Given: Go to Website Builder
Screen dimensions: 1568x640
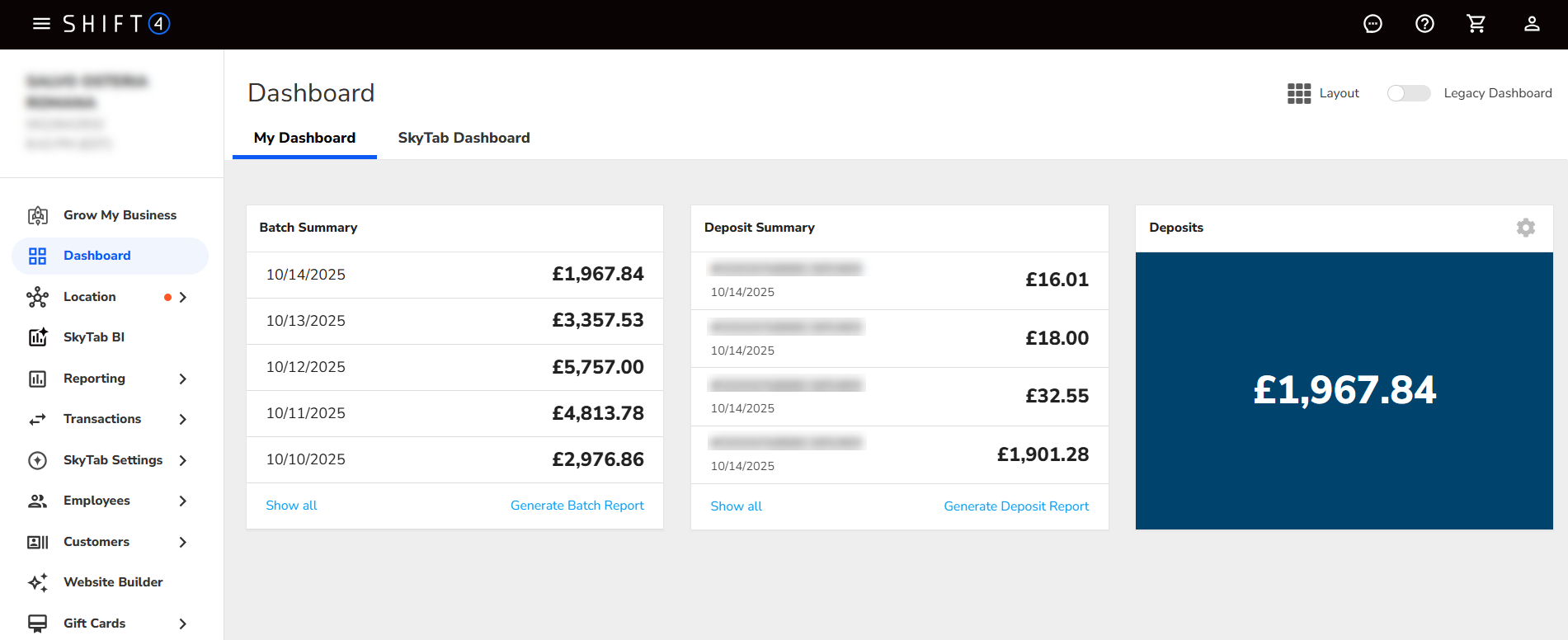Looking at the screenshot, I should (113, 582).
